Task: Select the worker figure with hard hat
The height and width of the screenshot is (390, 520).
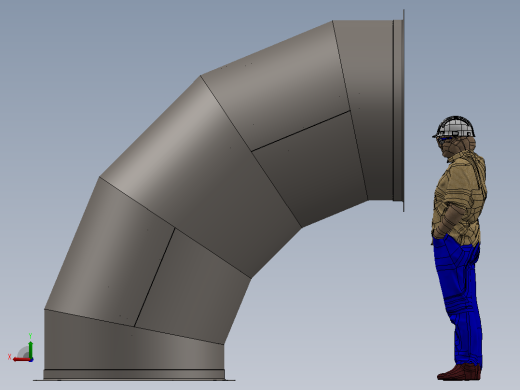Action: pyautogui.click(x=460, y=248)
